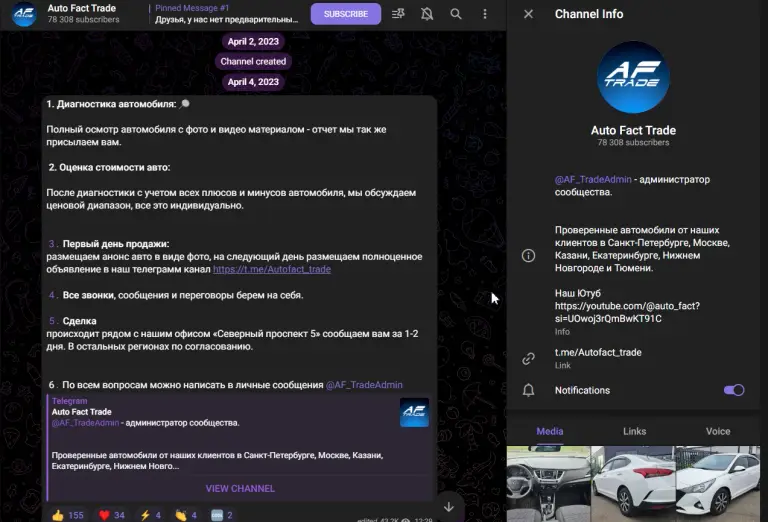The width and height of the screenshot is (768, 522).
Task: Click @AF_TradeAdmin mention in message point 6
Action: coord(364,385)
